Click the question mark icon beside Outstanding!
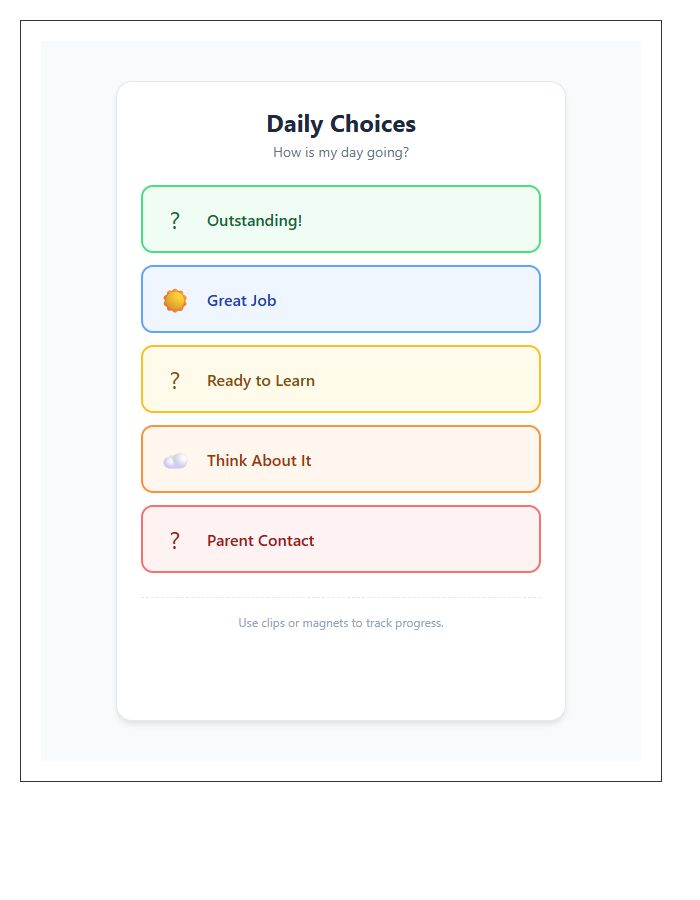 175,220
